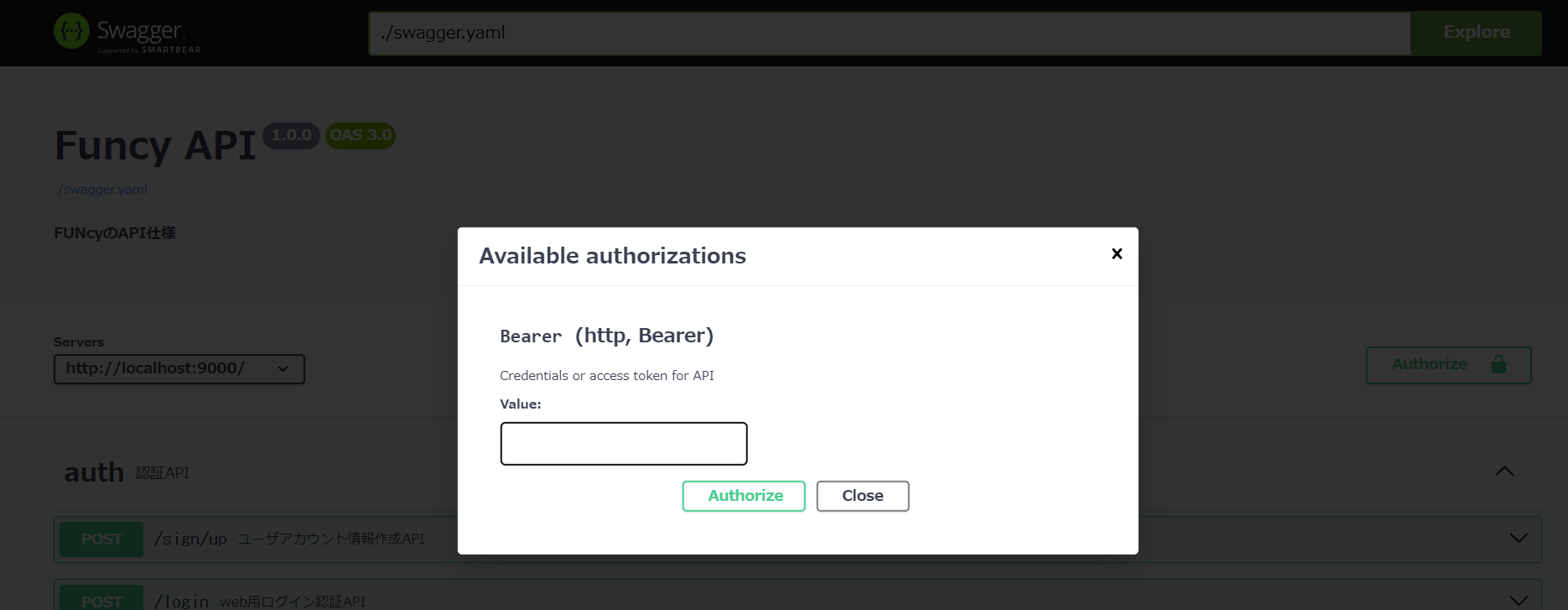The image size is (1568, 610).
Task: Click the /sign/up endpoint path
Action: click(x=190, y=539)
